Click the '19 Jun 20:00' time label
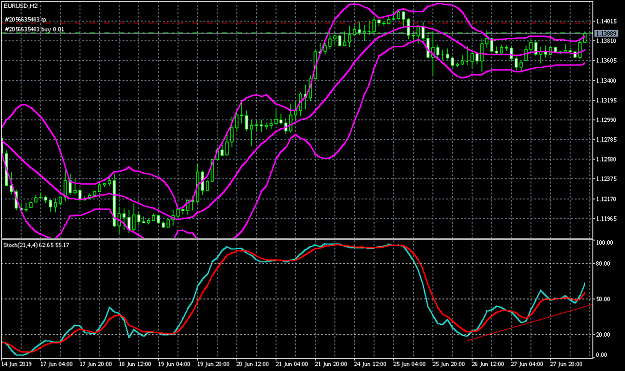Screen dimensions: 625x371 [213, 364]
